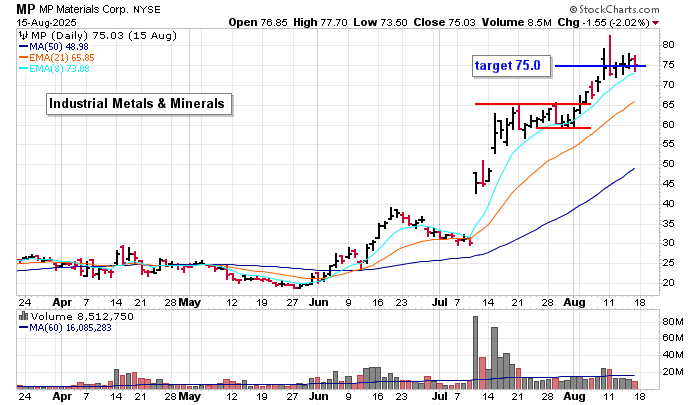700x405 pixels.
Task: Click the Aug label on the price chart date axis
Action: click(574, 302)
